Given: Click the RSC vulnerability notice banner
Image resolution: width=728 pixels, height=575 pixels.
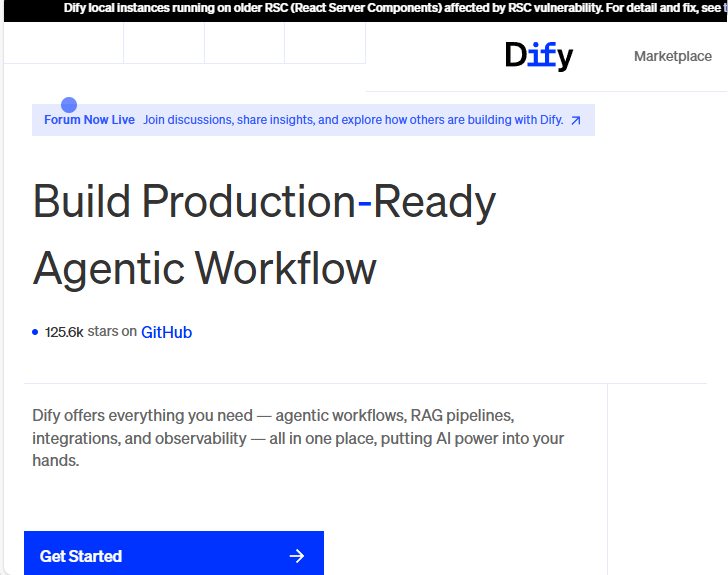Looking at the screenshot, I should tap(365, 9).
